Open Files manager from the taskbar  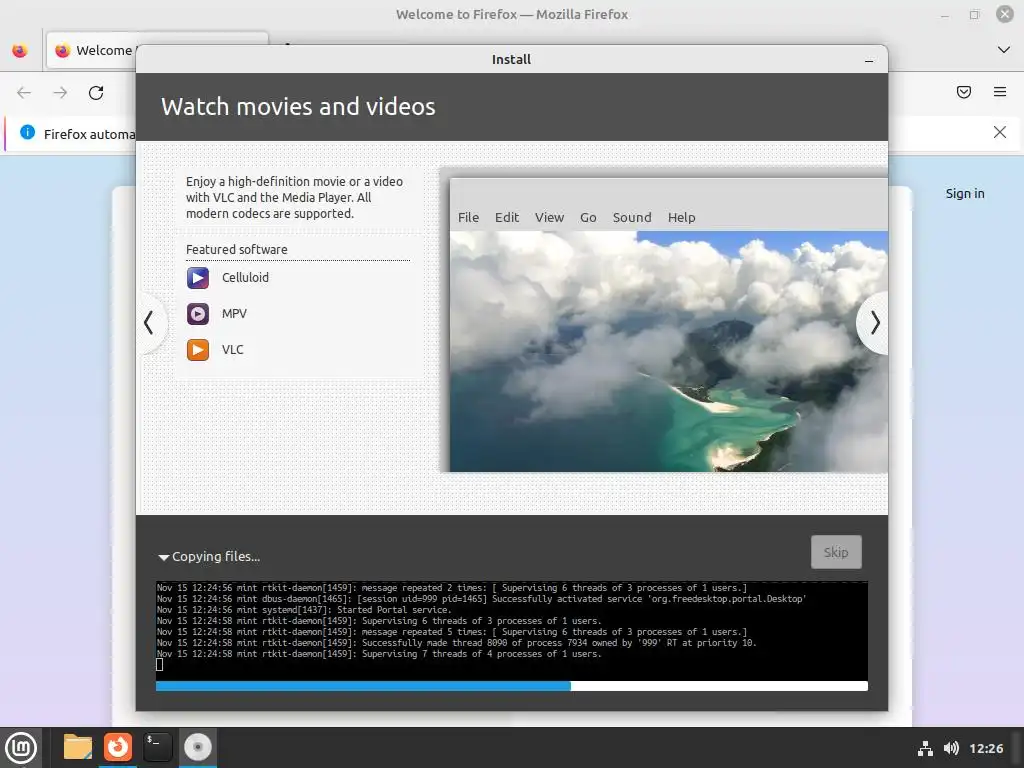78,747
